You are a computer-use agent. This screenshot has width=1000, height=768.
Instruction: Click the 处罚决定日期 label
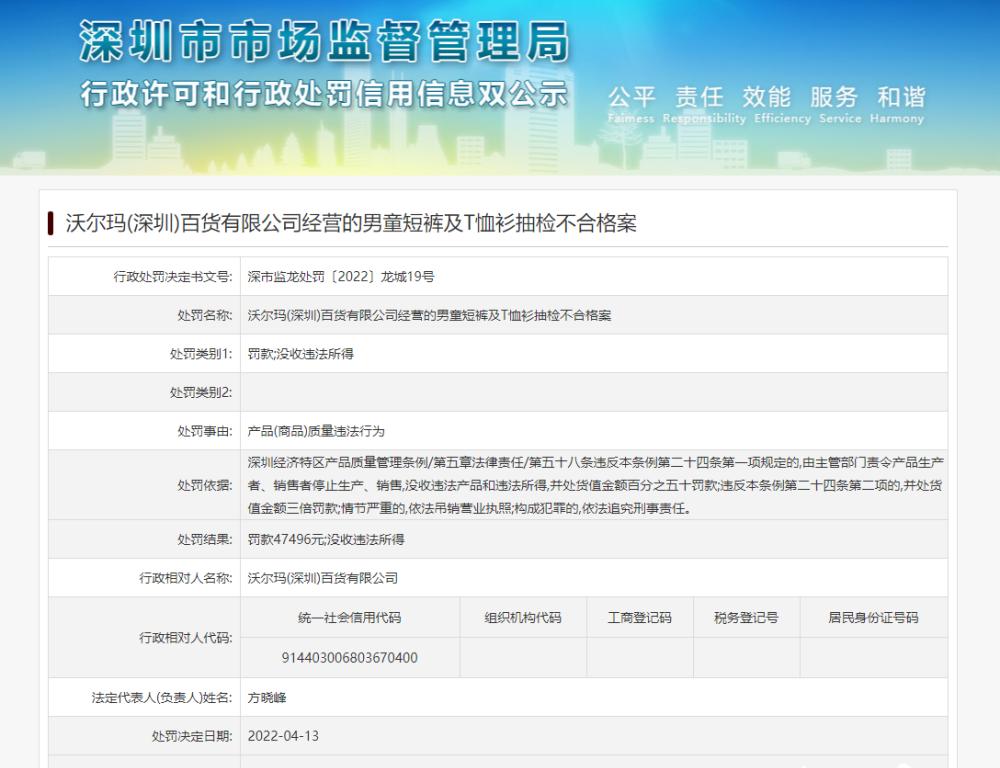pyautogui.click(x=192, y=736)
